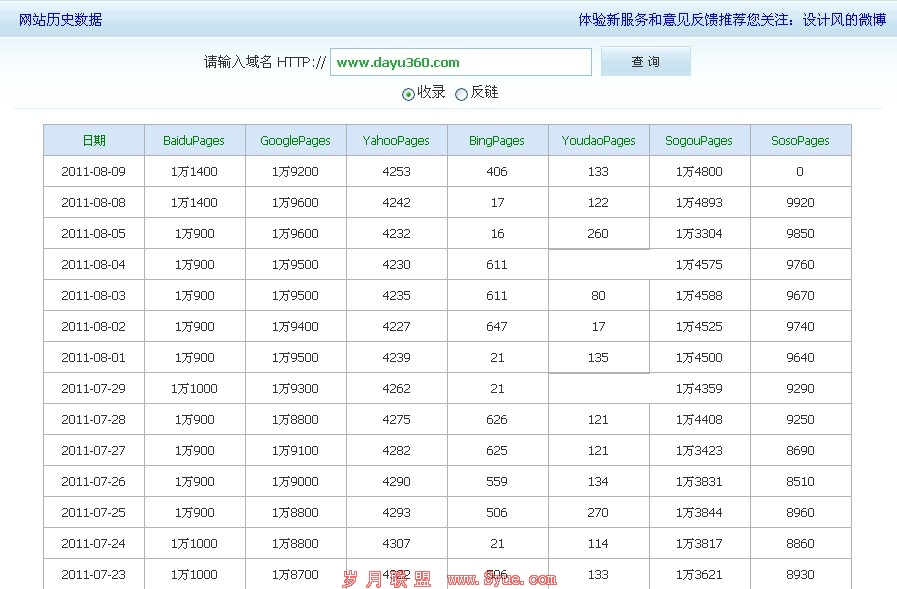The image size is (897, 589).
Task: Click the SosoPages column header
Action: pyautogui.click(x=800, y=141)
